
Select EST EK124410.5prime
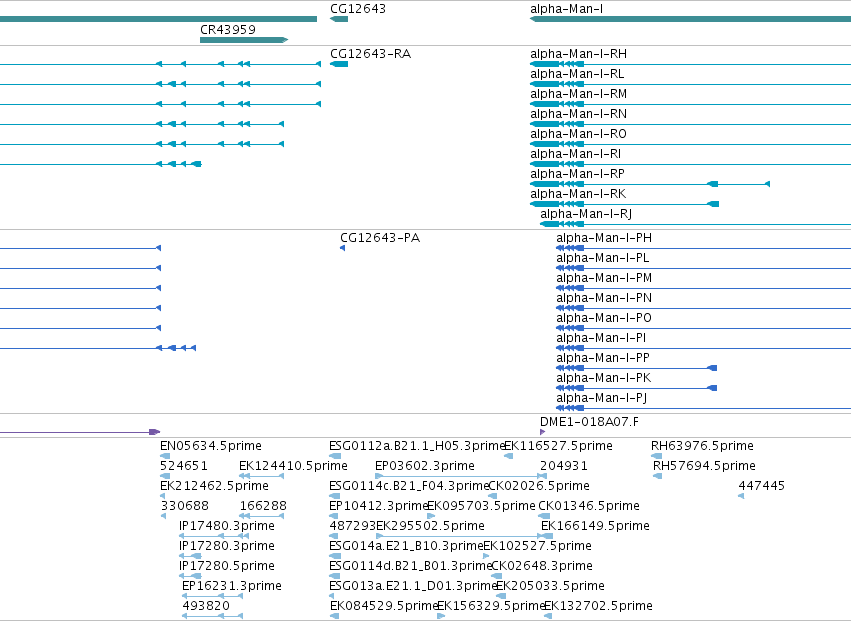click(x=293, y=466)
